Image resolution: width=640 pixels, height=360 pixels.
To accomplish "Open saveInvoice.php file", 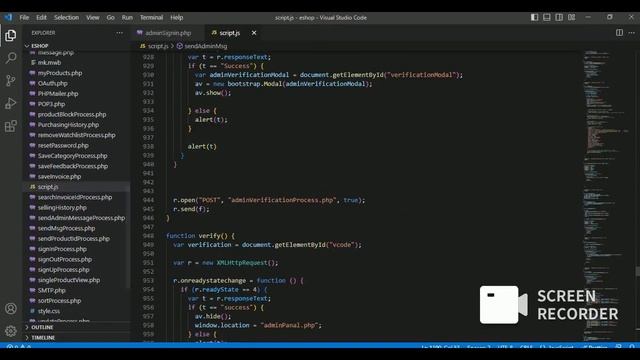I will tap(59, 176).
